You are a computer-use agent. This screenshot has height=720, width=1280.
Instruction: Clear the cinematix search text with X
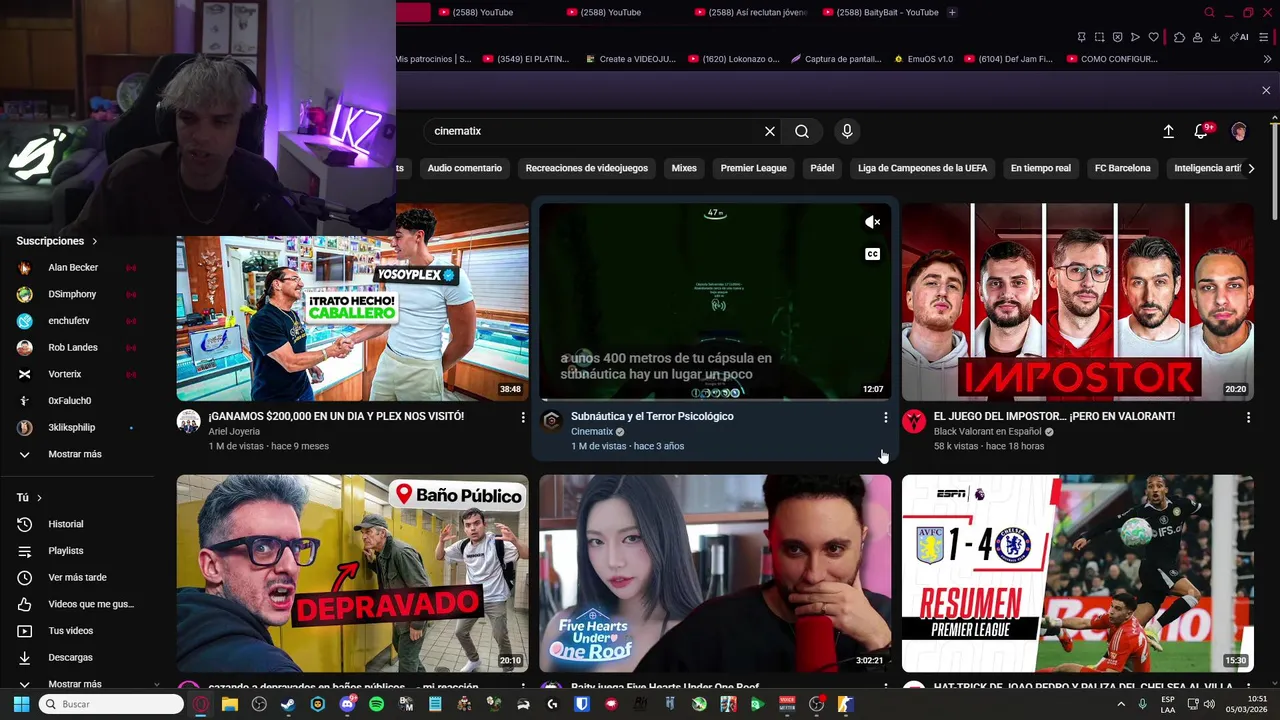[770, 131]
